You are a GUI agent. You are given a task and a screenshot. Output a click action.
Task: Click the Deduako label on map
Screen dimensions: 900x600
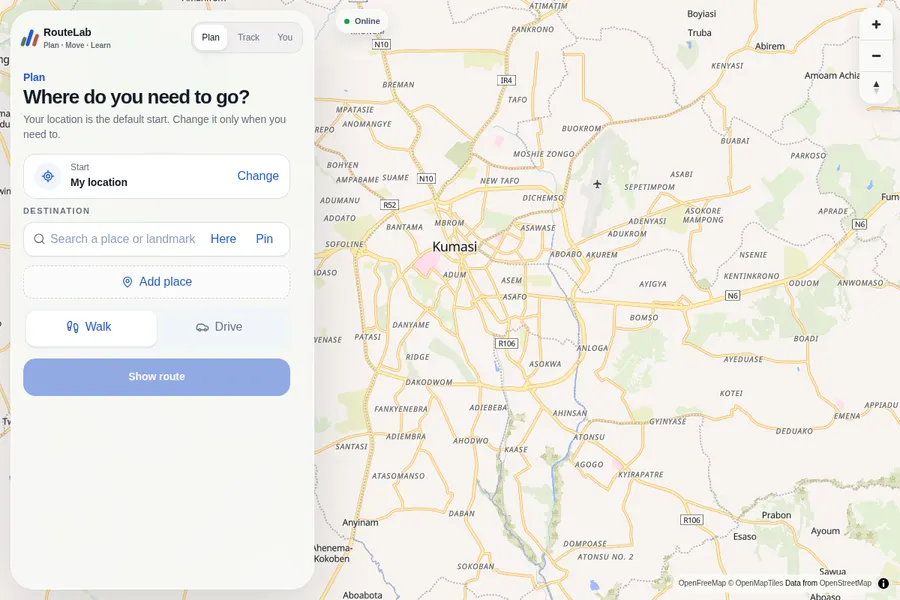point(794,431)
